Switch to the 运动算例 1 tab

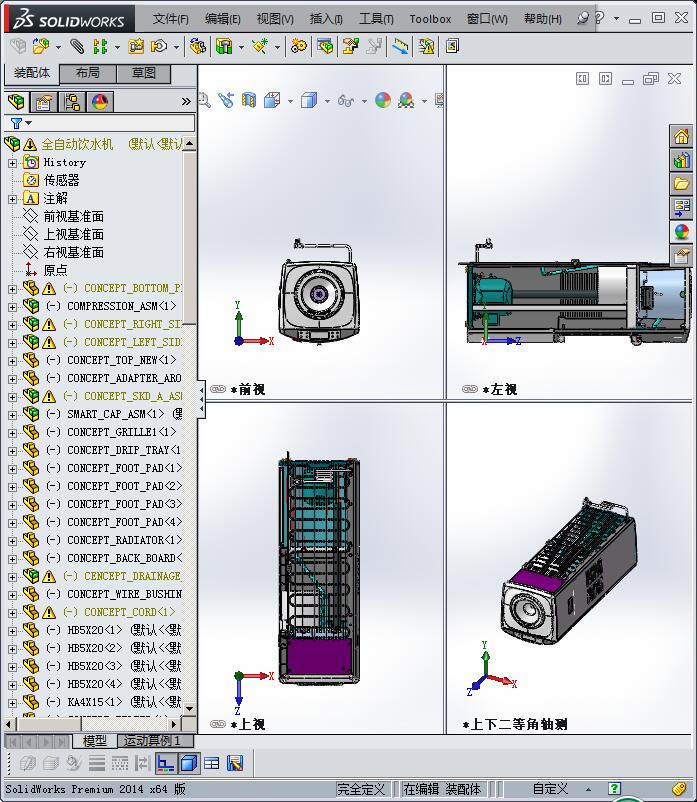click(155, 741)
